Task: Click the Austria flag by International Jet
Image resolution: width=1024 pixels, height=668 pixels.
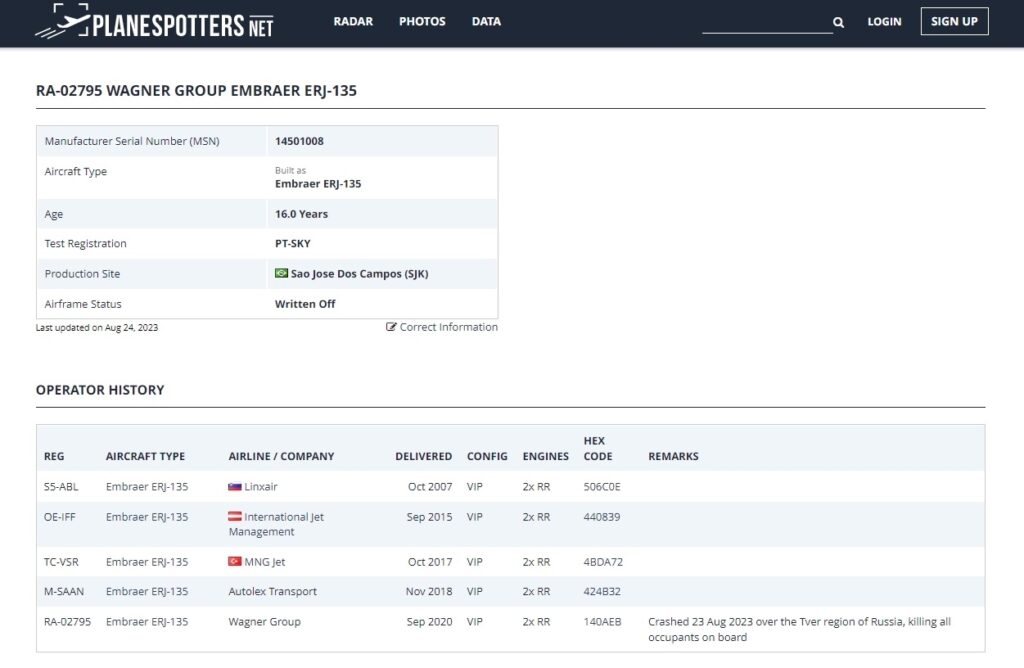Action: pyautogui.click(x=235, y=517)
